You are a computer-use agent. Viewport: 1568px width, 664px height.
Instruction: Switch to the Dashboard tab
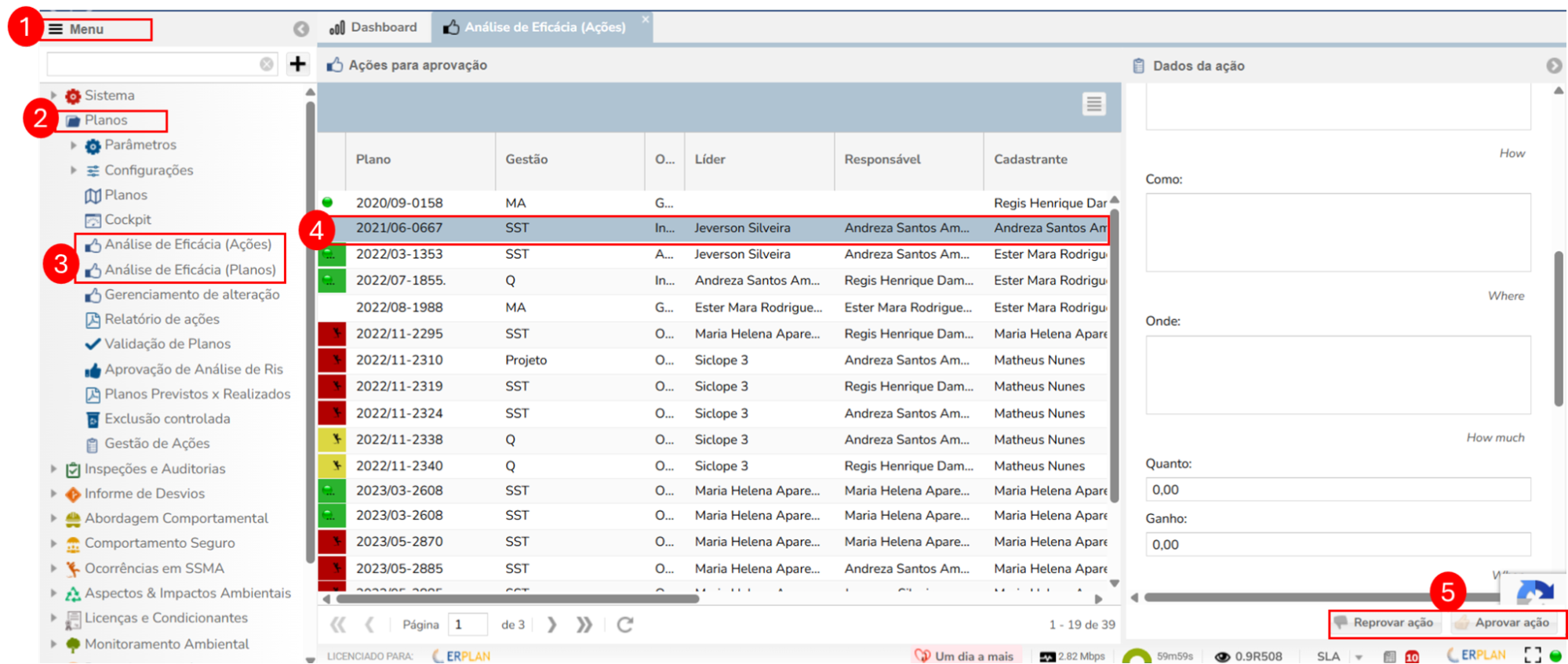[x=374, y=27]
